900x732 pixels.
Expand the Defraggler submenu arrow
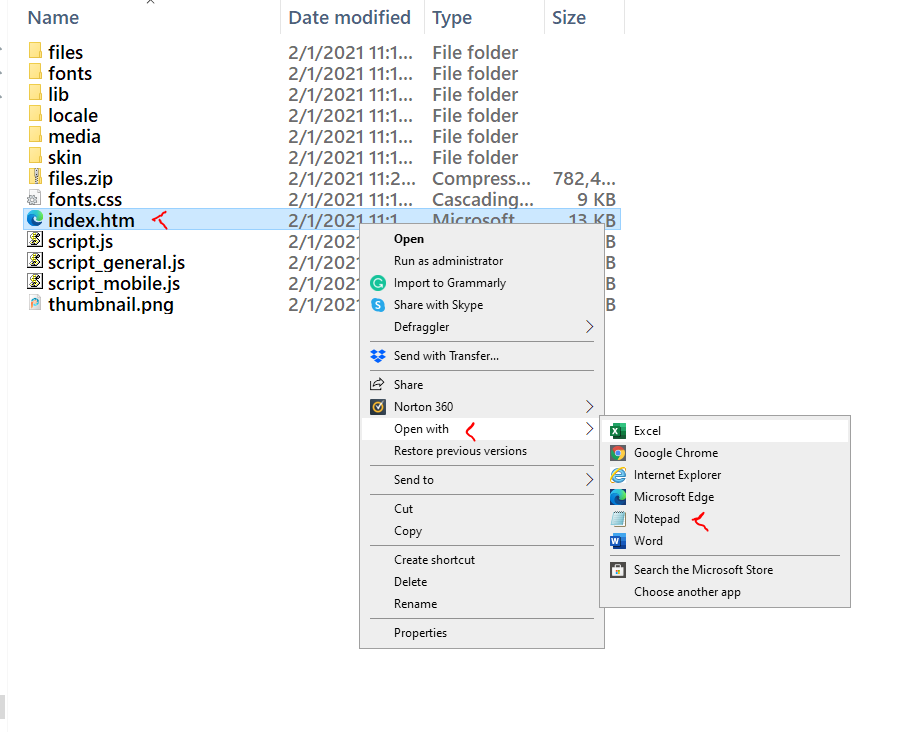pyautogui.click(x=589, y=327)
